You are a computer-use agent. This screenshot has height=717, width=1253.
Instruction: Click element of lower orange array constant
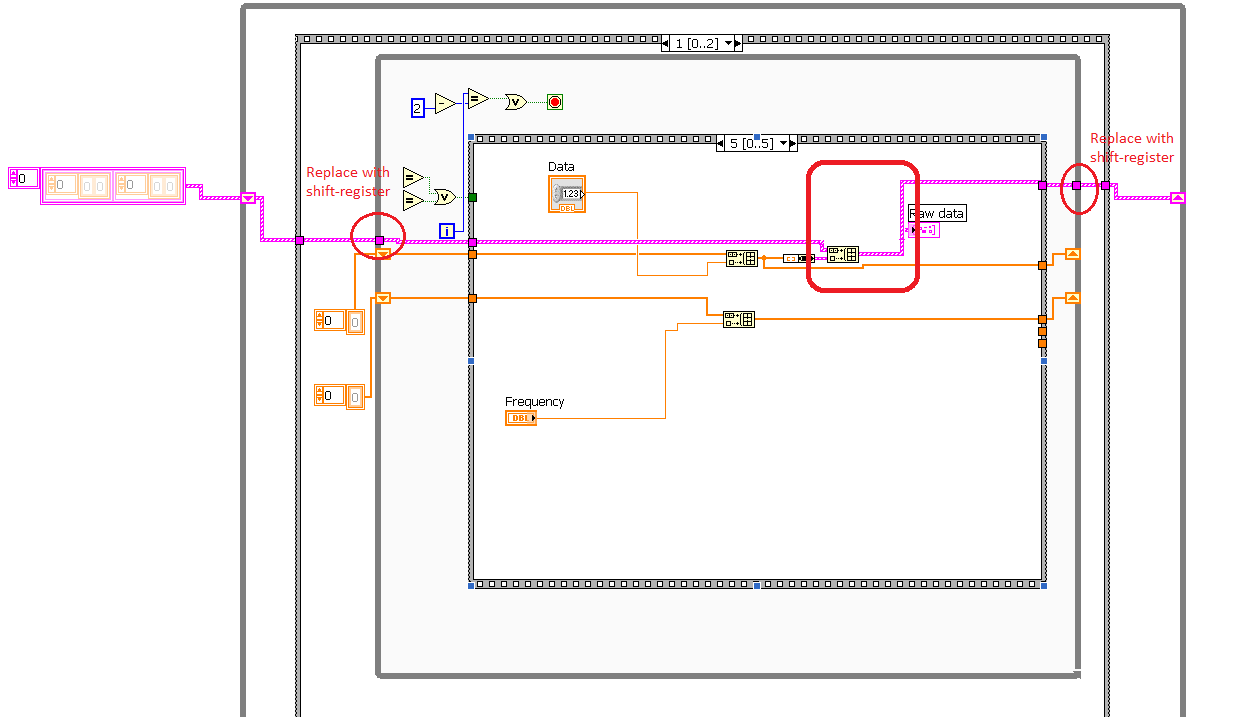pos(355,396)
